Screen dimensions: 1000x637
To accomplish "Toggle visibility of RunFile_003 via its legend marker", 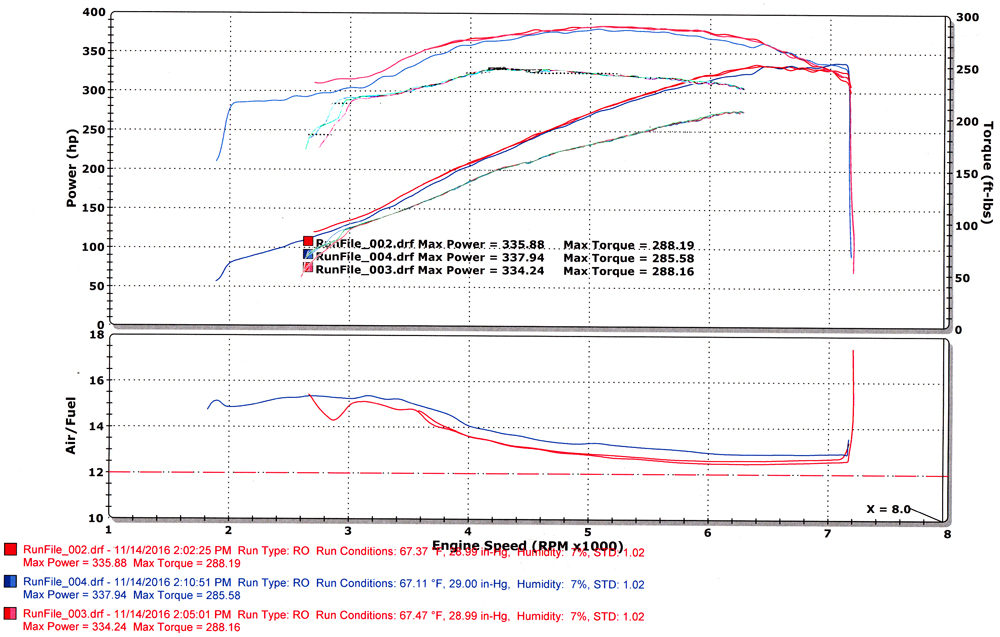I will pyautogui.click(x=308, y=267).
